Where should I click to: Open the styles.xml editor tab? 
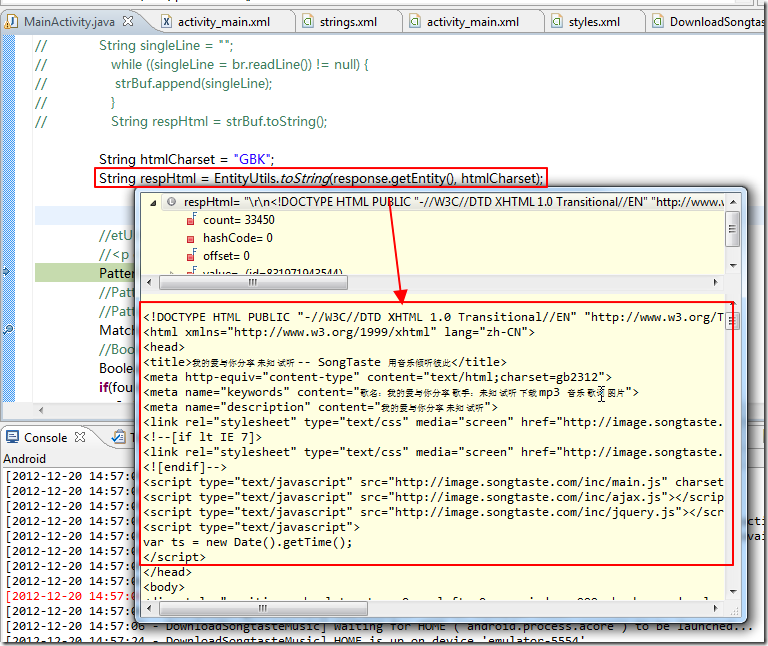[x=594, y=21]
